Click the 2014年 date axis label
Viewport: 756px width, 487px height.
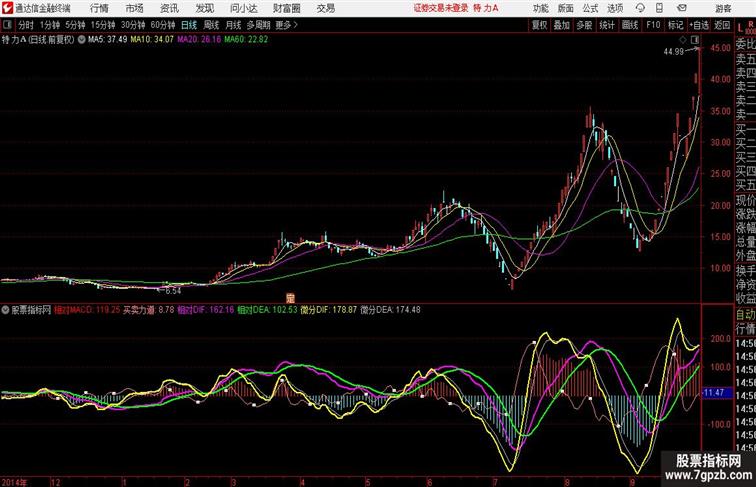(x=14, y=482)
